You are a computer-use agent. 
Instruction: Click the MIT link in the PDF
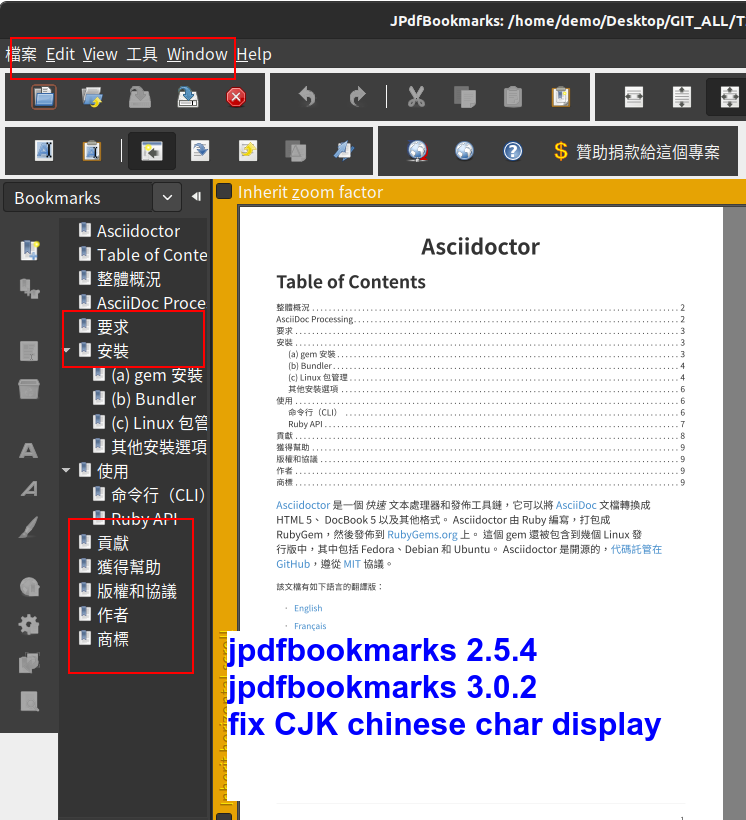(352, 564)
